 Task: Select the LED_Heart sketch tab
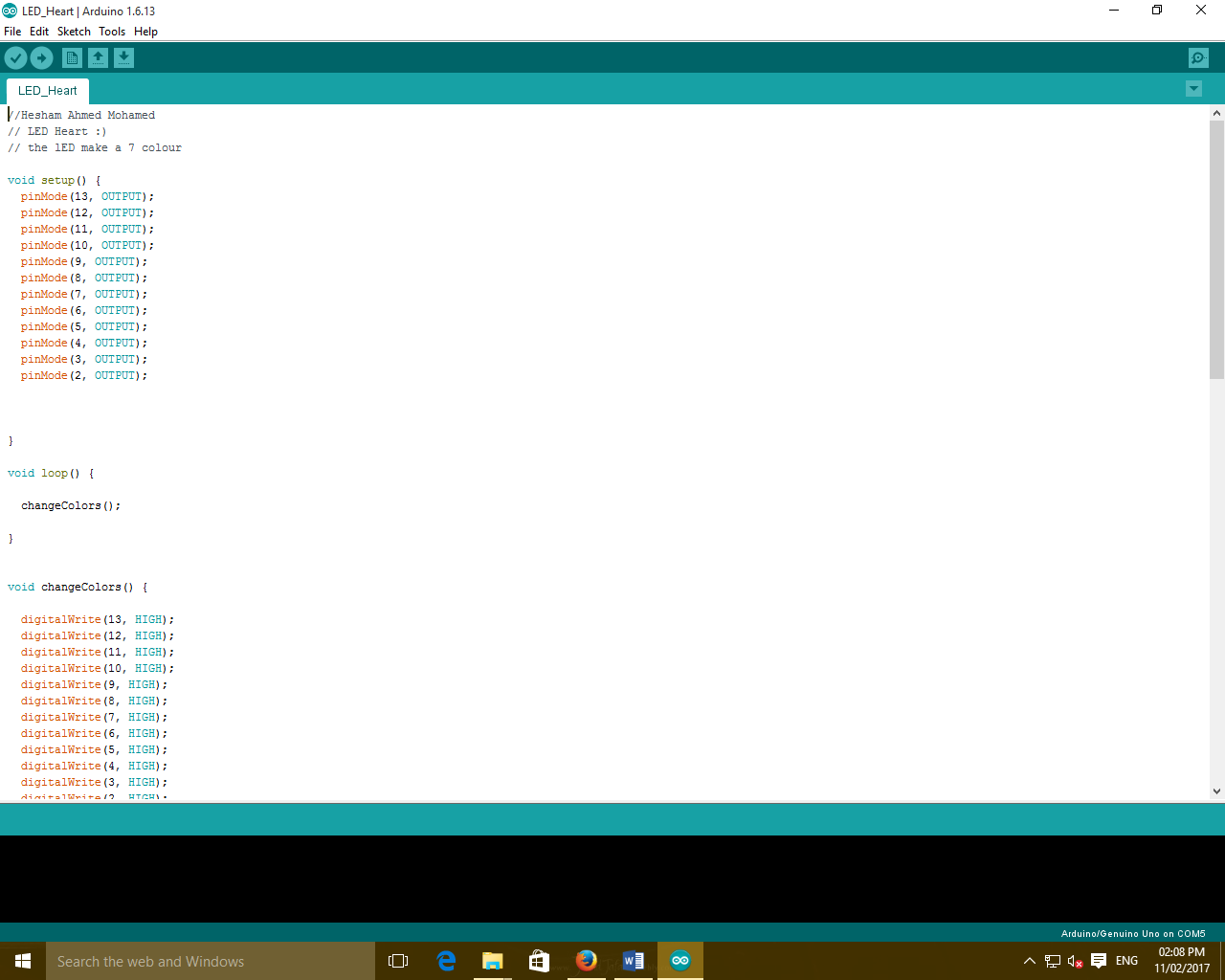click(x=48, y=91)
